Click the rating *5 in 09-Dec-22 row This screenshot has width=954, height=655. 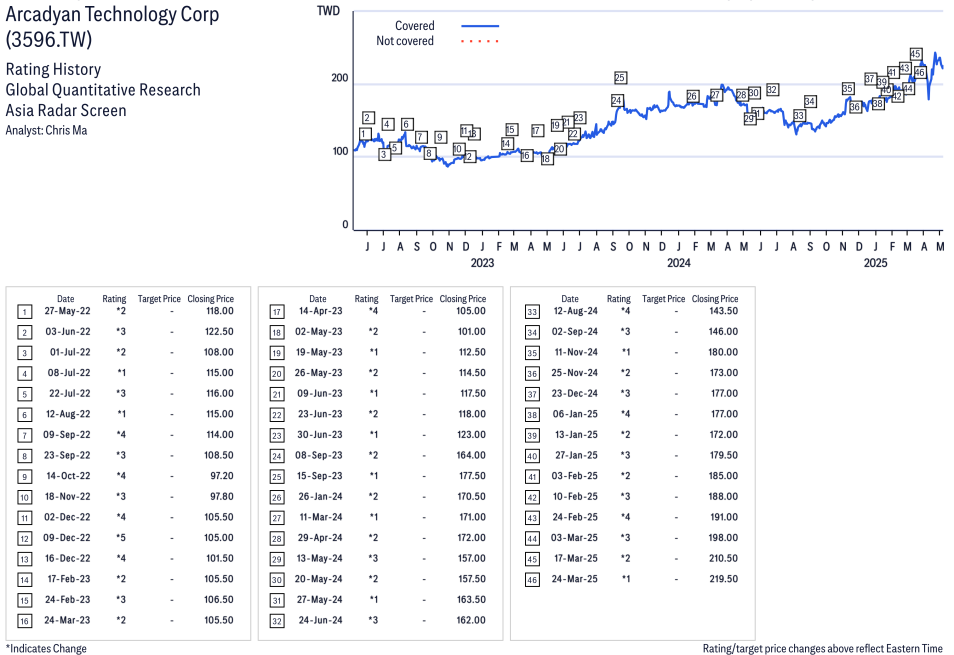(121, 538)
